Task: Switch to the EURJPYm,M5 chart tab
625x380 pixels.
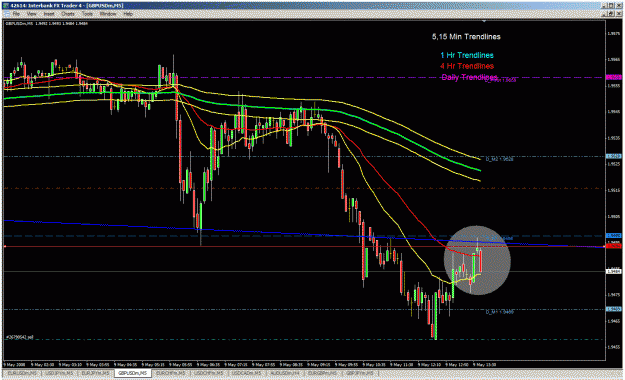Action: 95,373
